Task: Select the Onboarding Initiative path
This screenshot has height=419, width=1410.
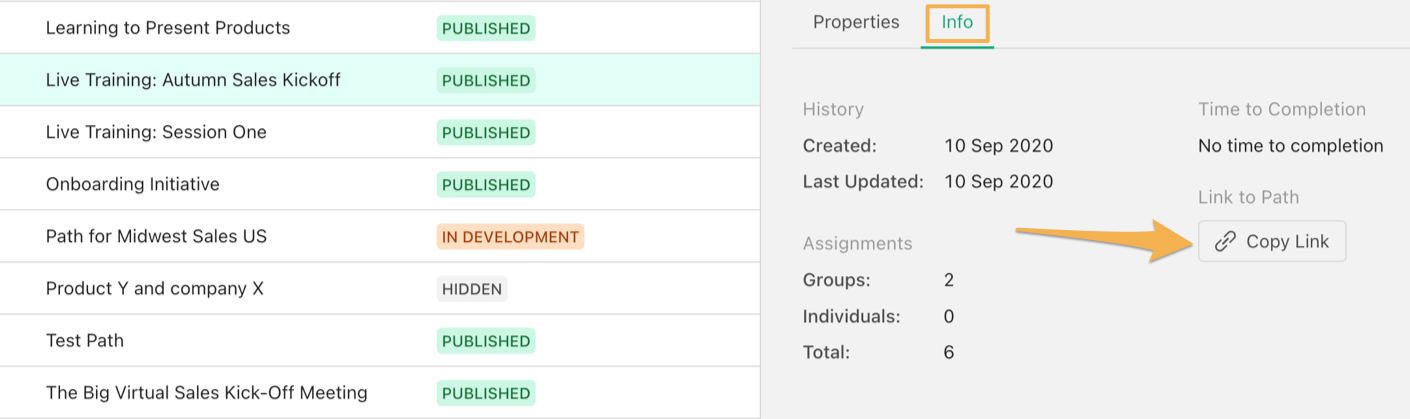Action: (133, 184)
